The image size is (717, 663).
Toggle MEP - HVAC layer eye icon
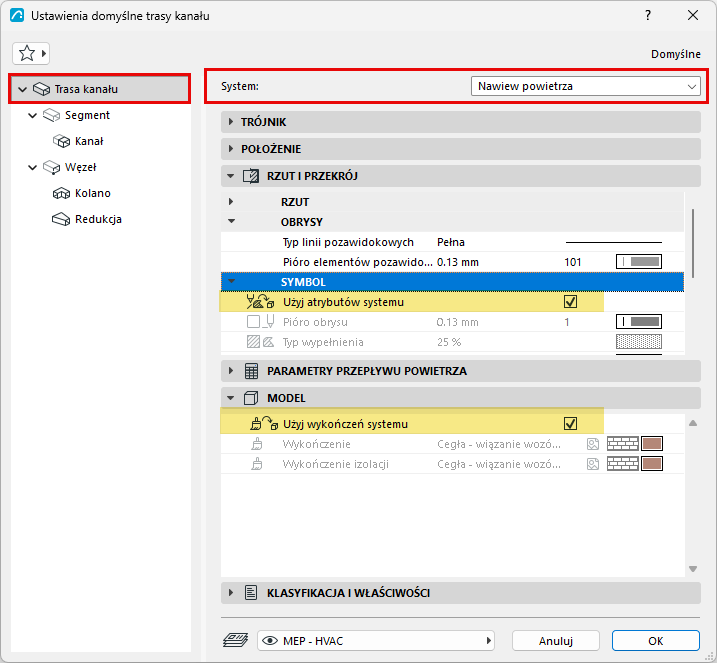(x=270, y=641)
